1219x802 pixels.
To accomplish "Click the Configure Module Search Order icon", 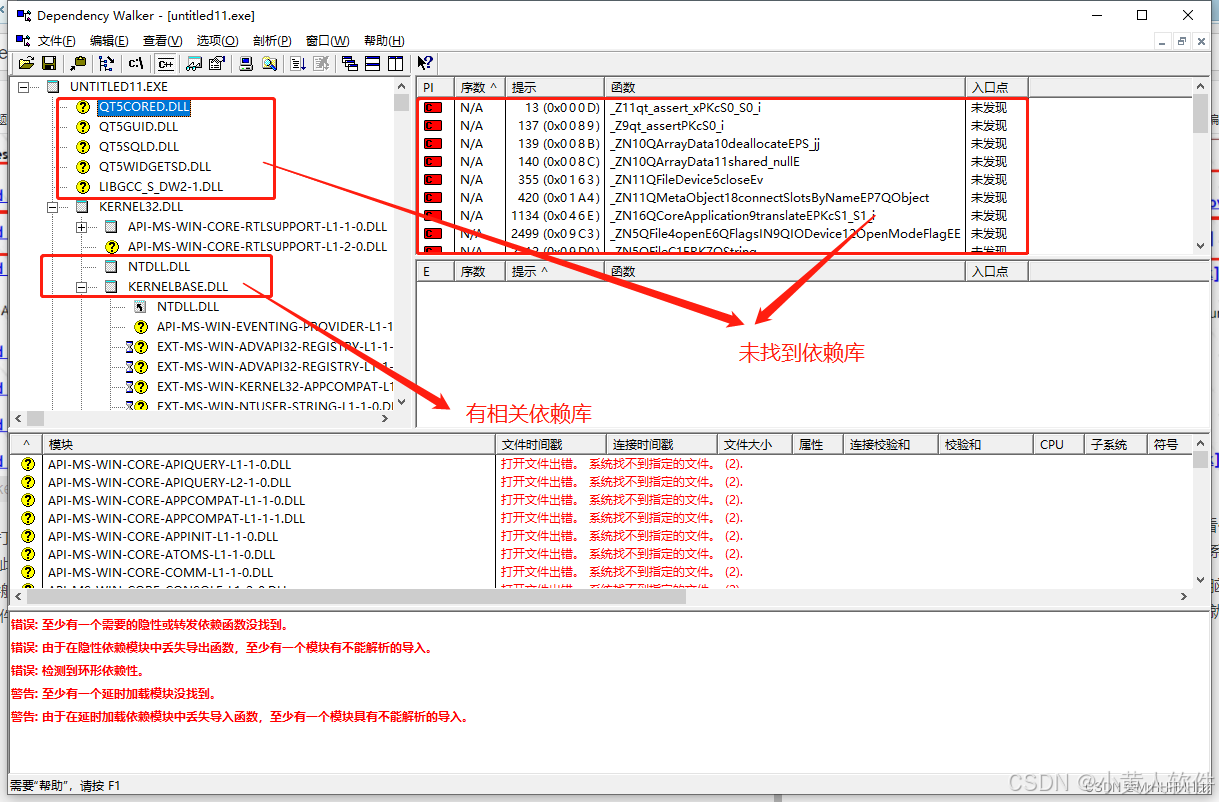I will click(268, 63).
